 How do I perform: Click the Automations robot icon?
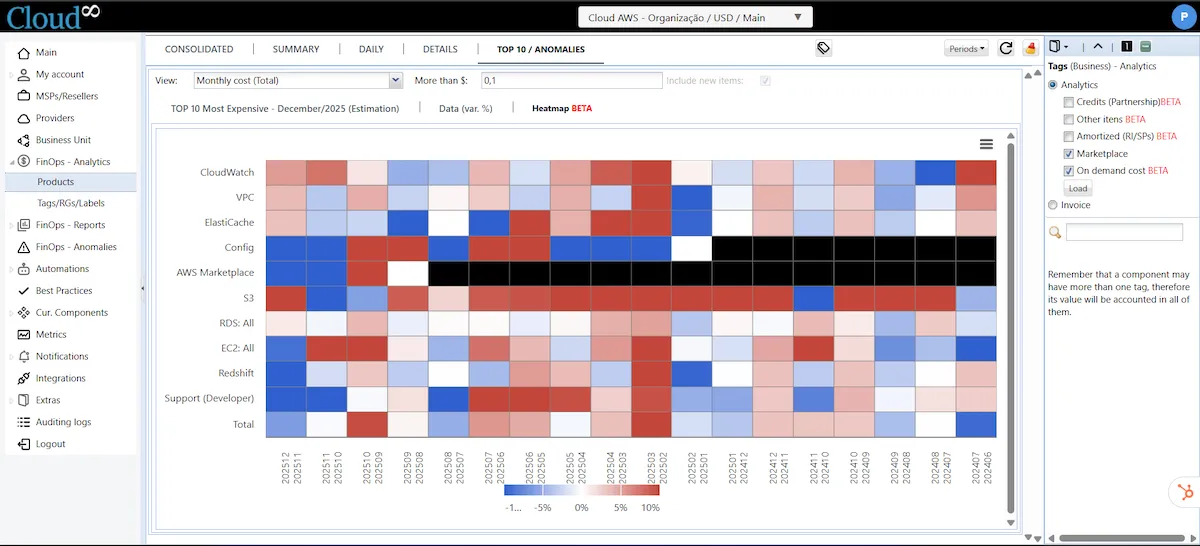pyautogui.click(x=25, y=269)
